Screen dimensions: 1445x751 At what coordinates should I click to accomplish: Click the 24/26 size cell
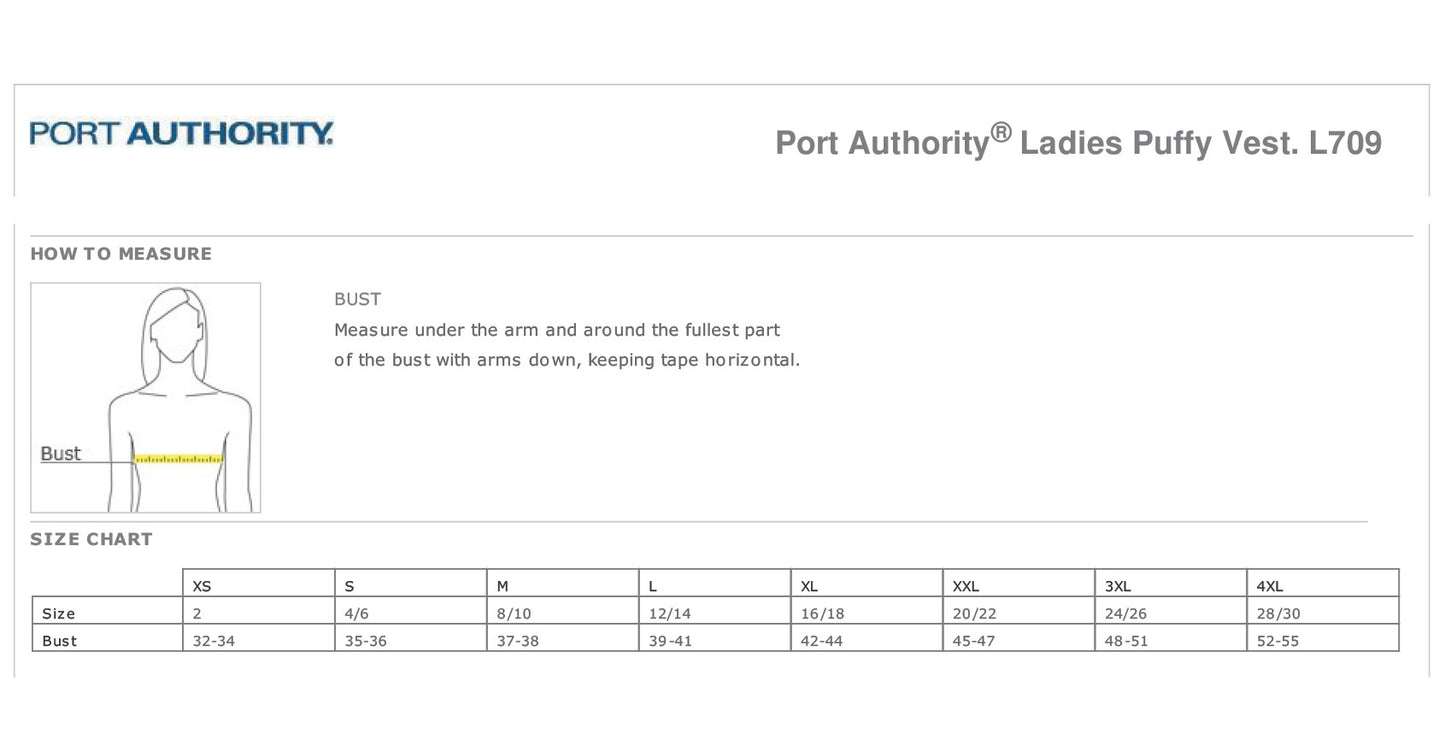1126,614
